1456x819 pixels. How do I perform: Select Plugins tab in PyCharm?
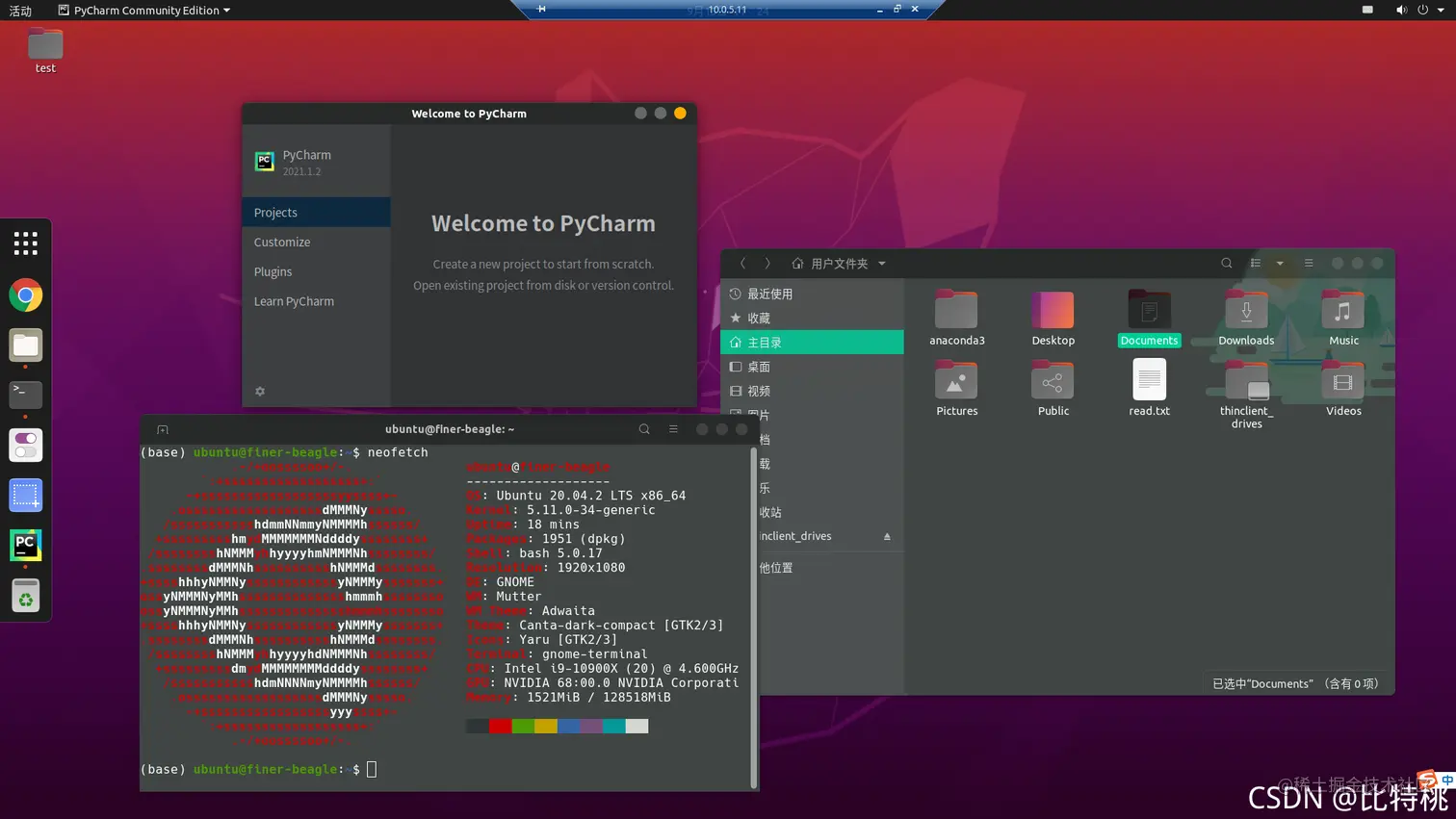click(x=316, y=272)
